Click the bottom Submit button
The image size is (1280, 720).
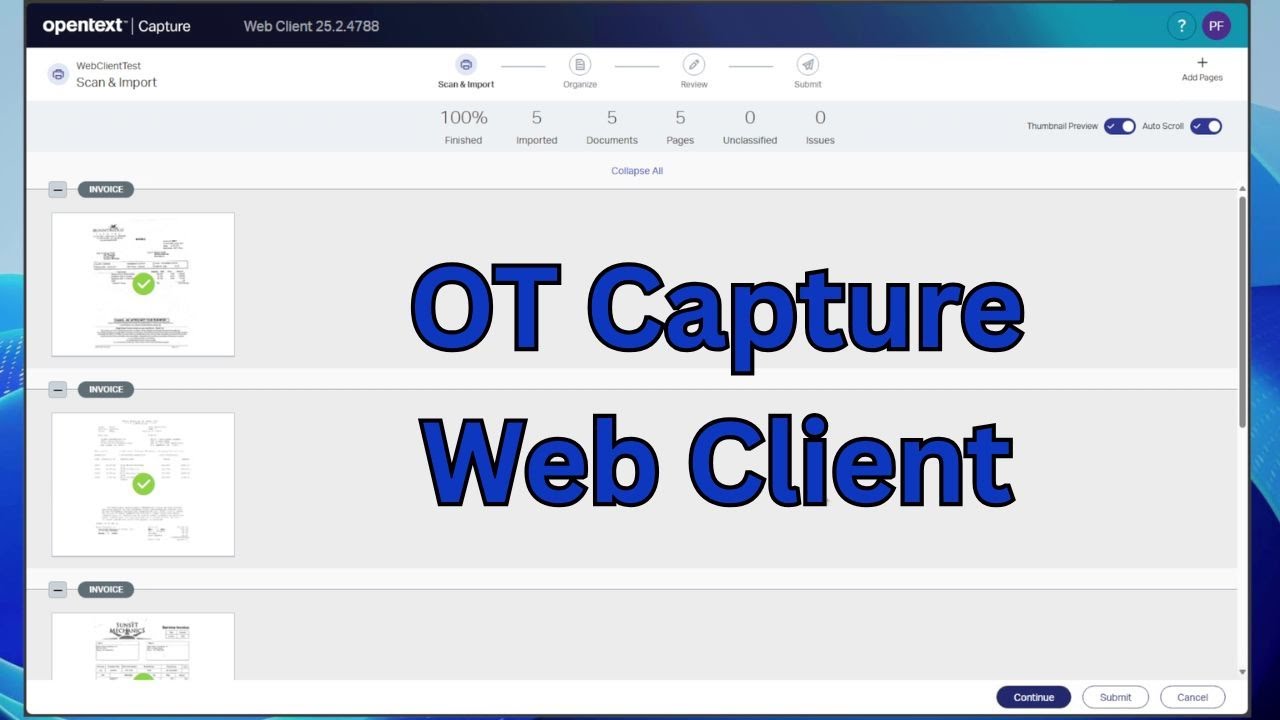1116,697
